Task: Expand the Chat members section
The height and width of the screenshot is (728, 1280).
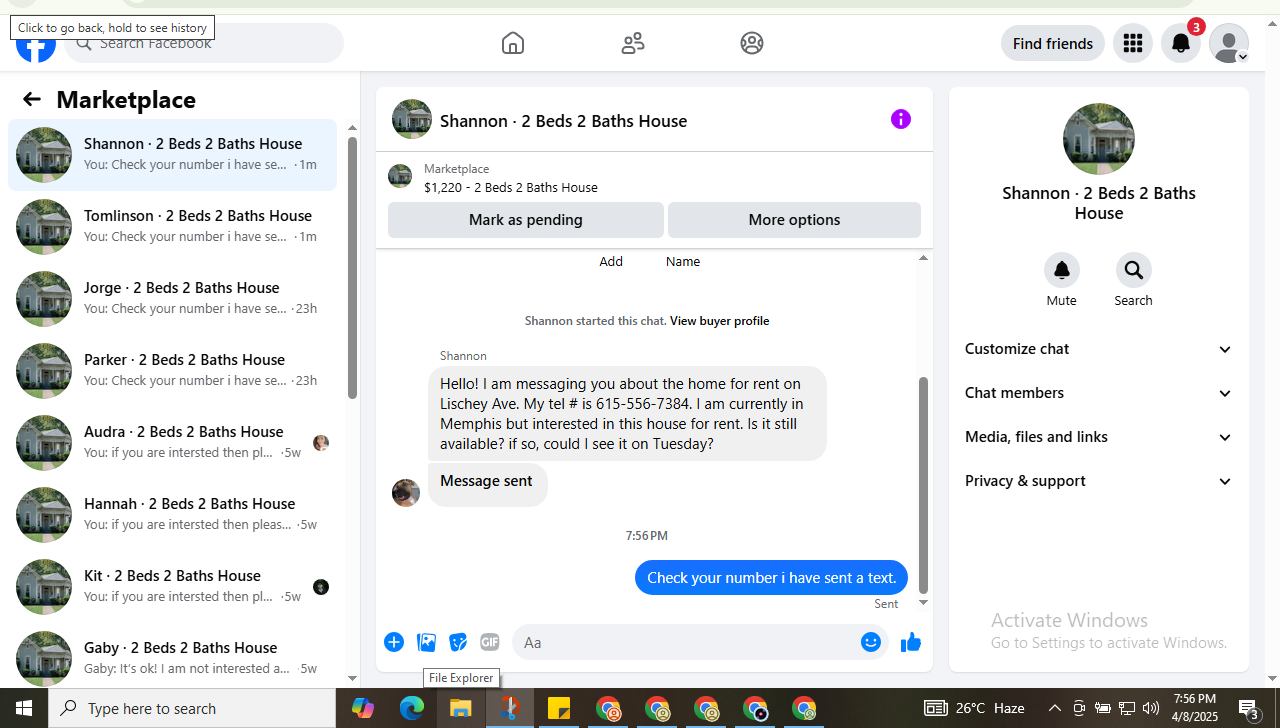Action: [1099, 393]
